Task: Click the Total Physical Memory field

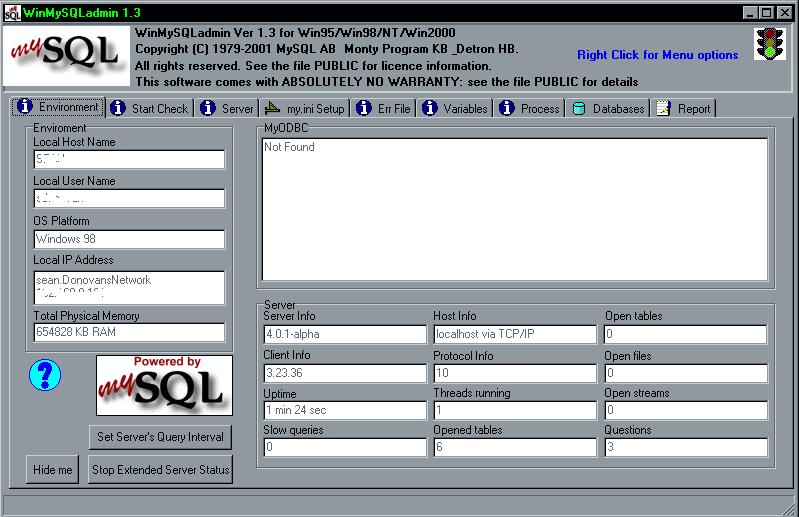Action: point(129,332)
